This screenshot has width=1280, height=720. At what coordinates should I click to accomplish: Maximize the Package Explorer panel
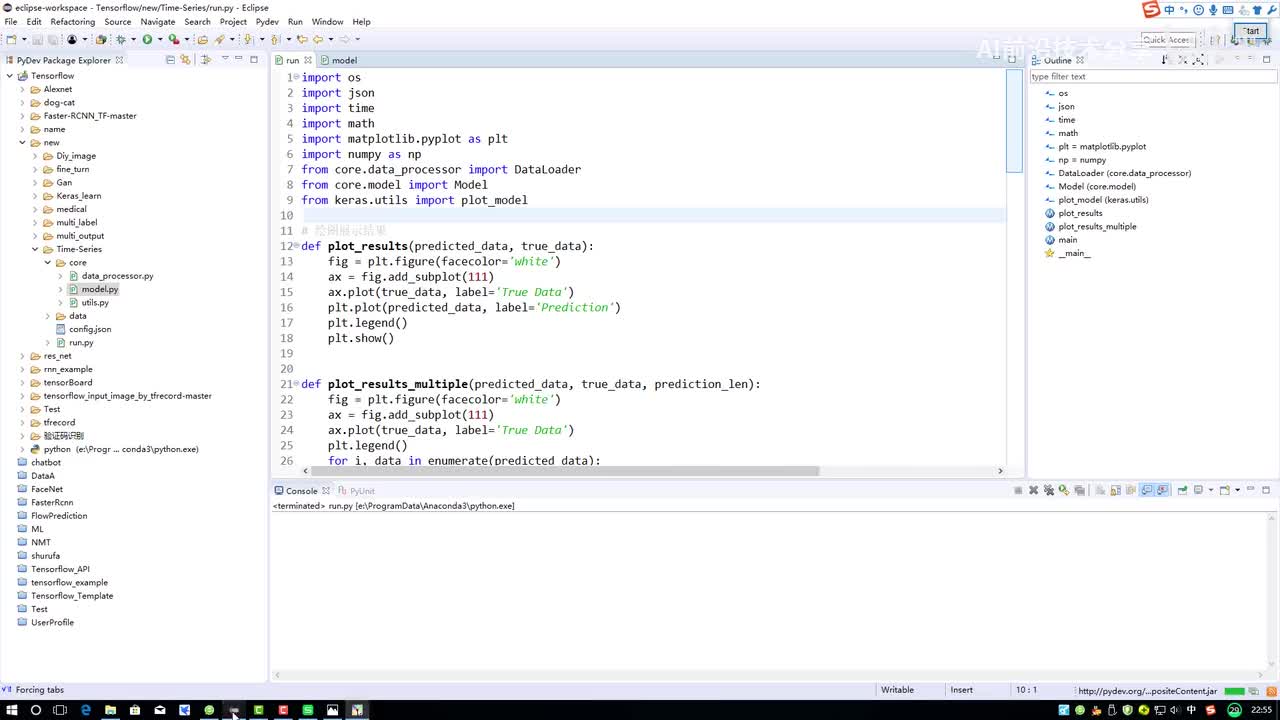254,60
